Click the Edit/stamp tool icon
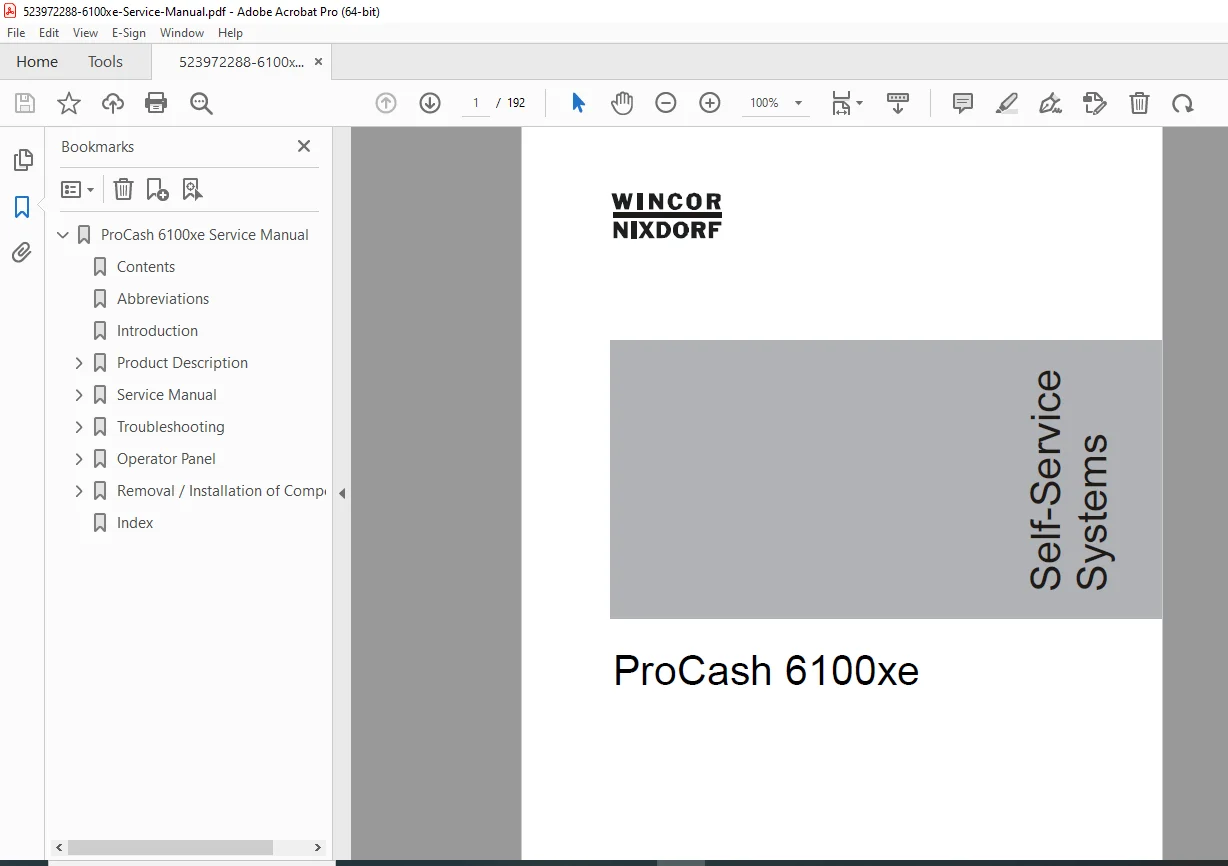1228x866 pixels. point(1095,103)
